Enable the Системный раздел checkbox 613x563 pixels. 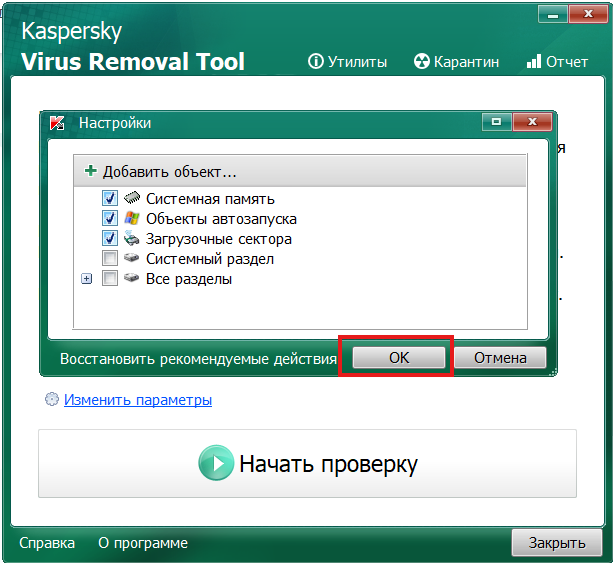coord(109,258)
